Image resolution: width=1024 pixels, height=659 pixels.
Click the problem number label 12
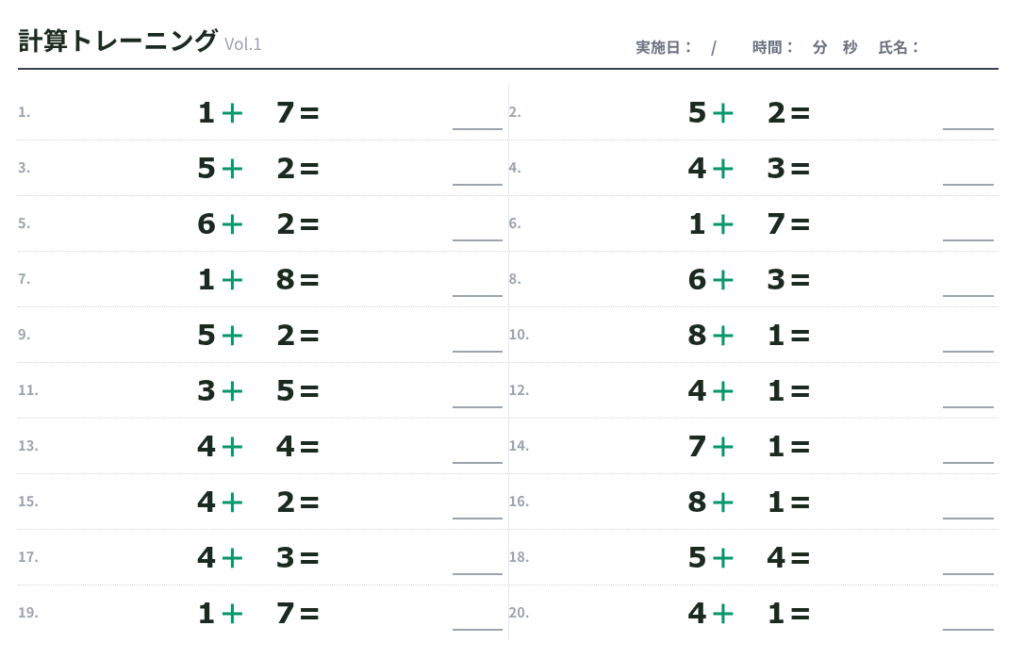[518, 390]
